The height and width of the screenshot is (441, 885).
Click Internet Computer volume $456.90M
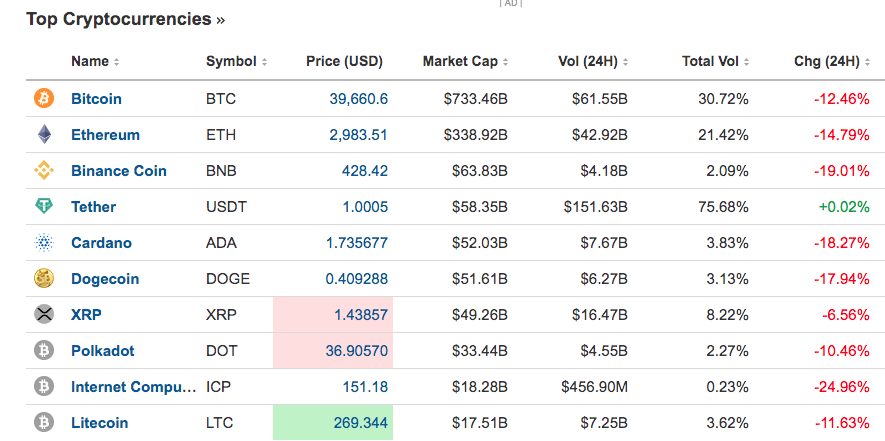[x=594, y=387]
